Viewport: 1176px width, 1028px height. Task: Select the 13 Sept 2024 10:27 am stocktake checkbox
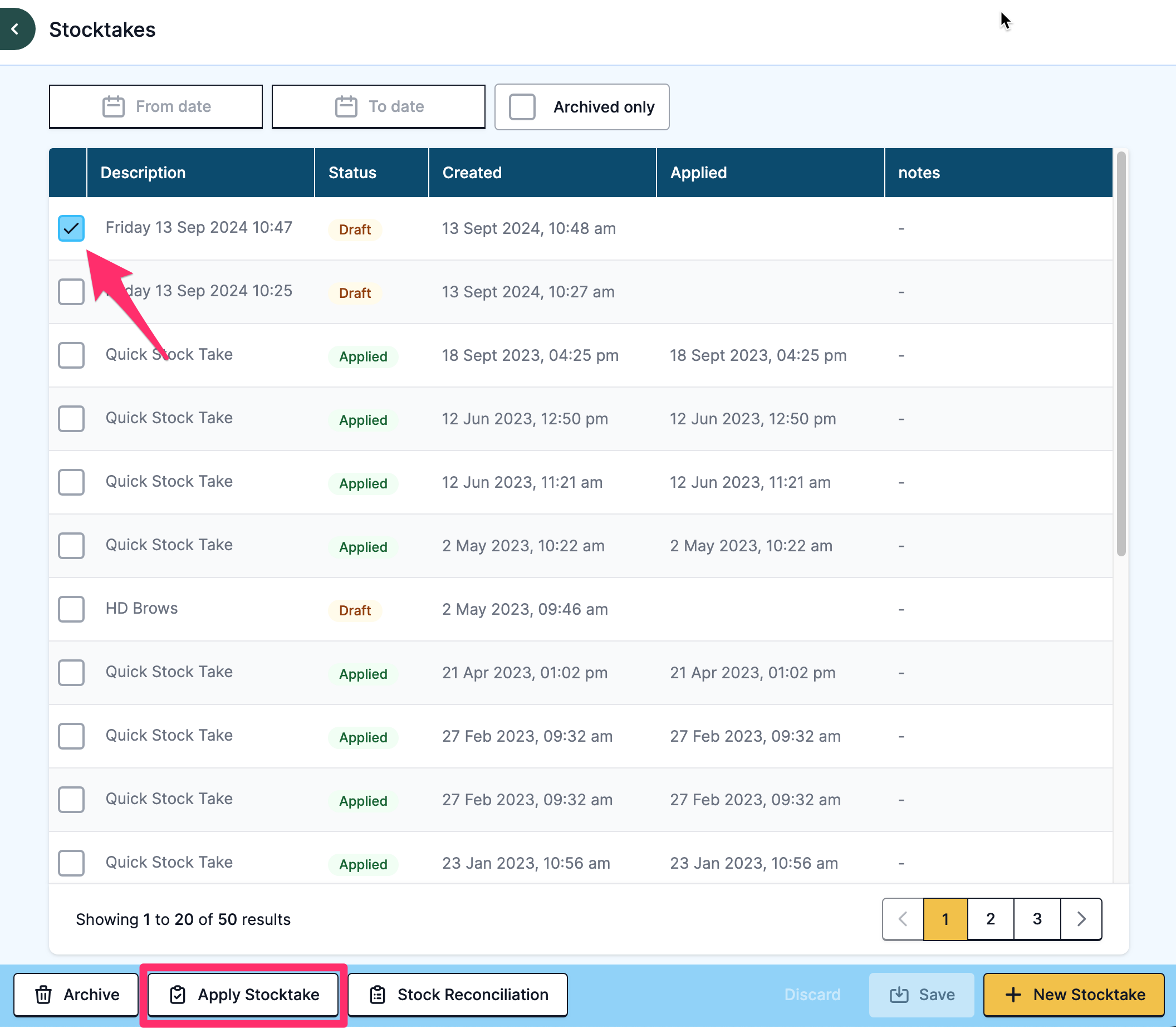coord(71,291)
